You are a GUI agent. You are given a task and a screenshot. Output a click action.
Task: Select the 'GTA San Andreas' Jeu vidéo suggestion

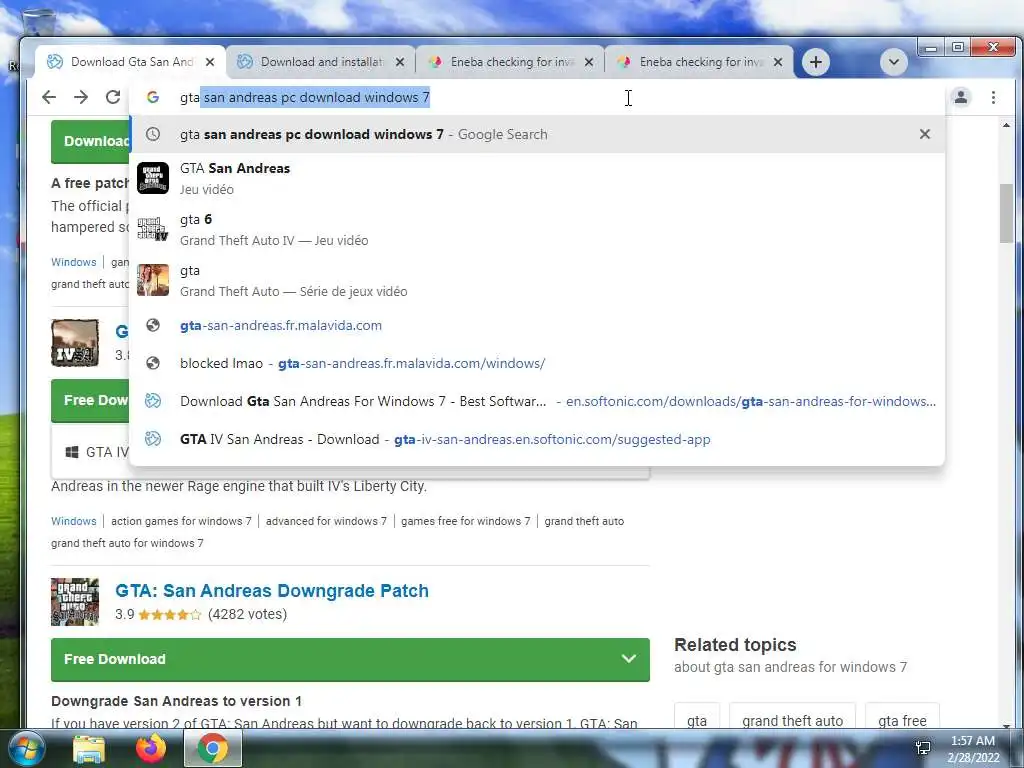point(537,178)
